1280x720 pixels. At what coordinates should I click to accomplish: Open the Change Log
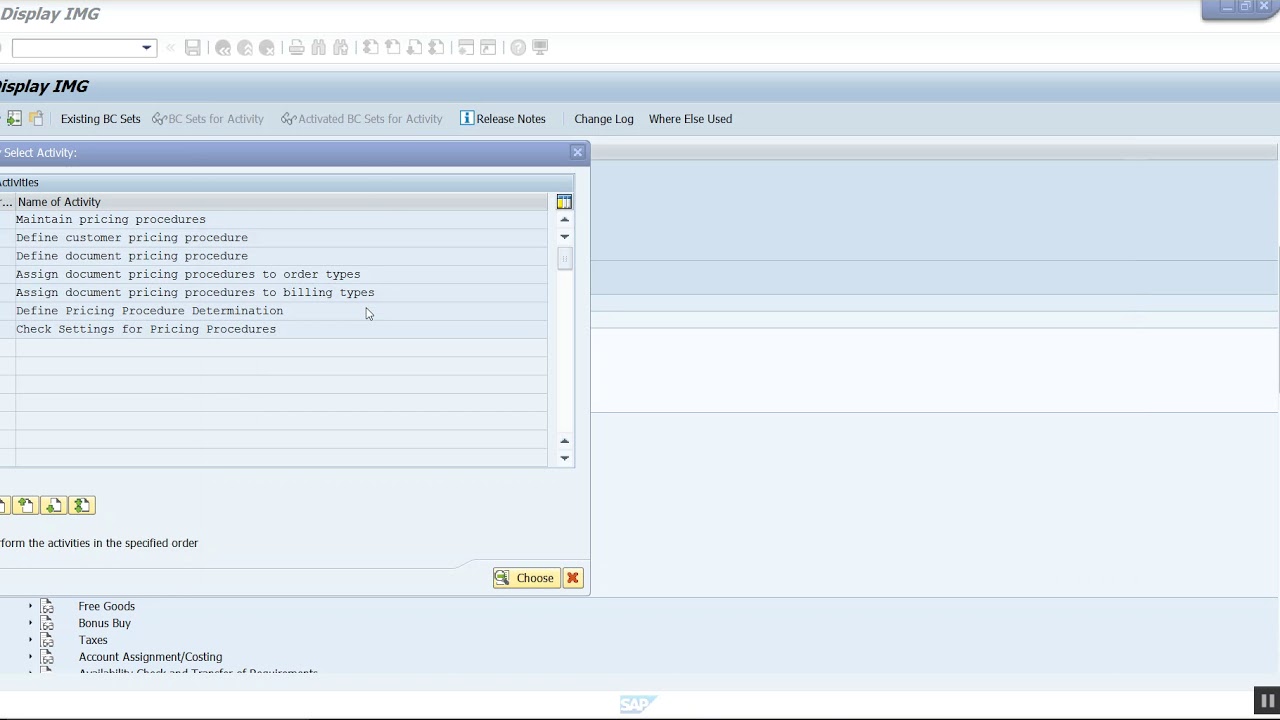point(604,119)
